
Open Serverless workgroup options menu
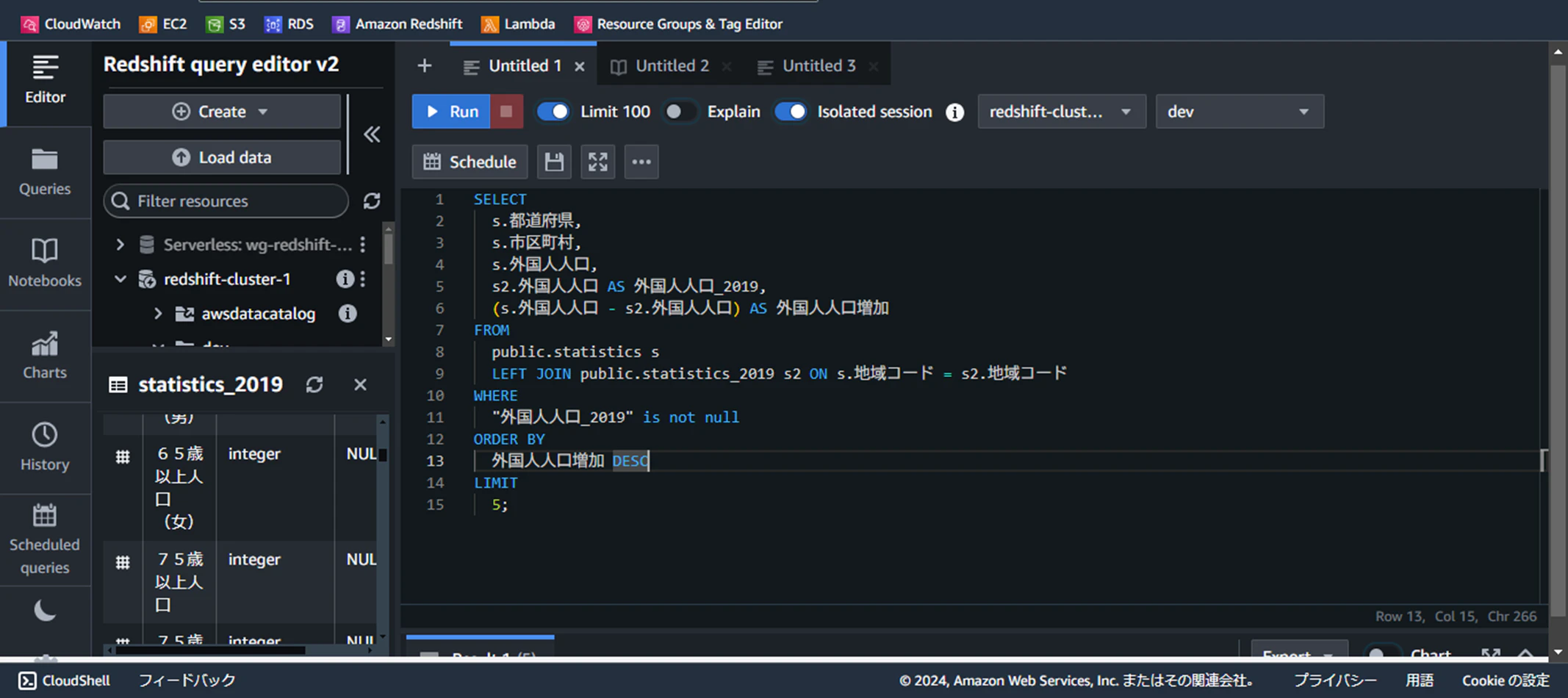(x=363, y=245)
